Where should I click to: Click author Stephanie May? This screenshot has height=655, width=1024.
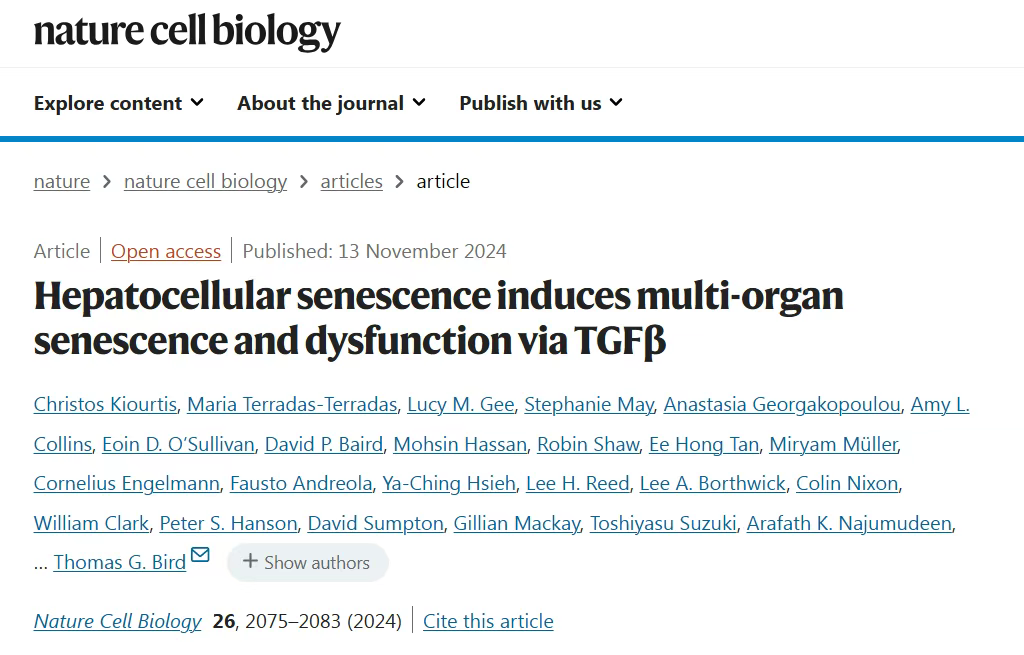point(589,404)
